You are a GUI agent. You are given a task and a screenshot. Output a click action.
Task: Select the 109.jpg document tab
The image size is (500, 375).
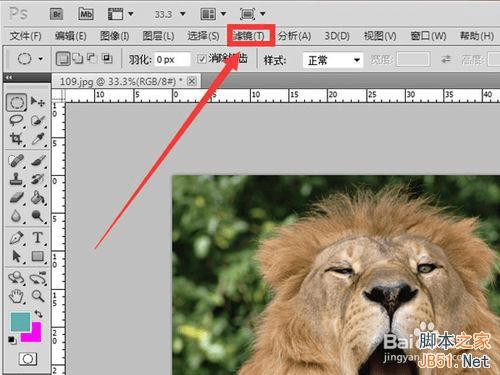click(121, 81)
